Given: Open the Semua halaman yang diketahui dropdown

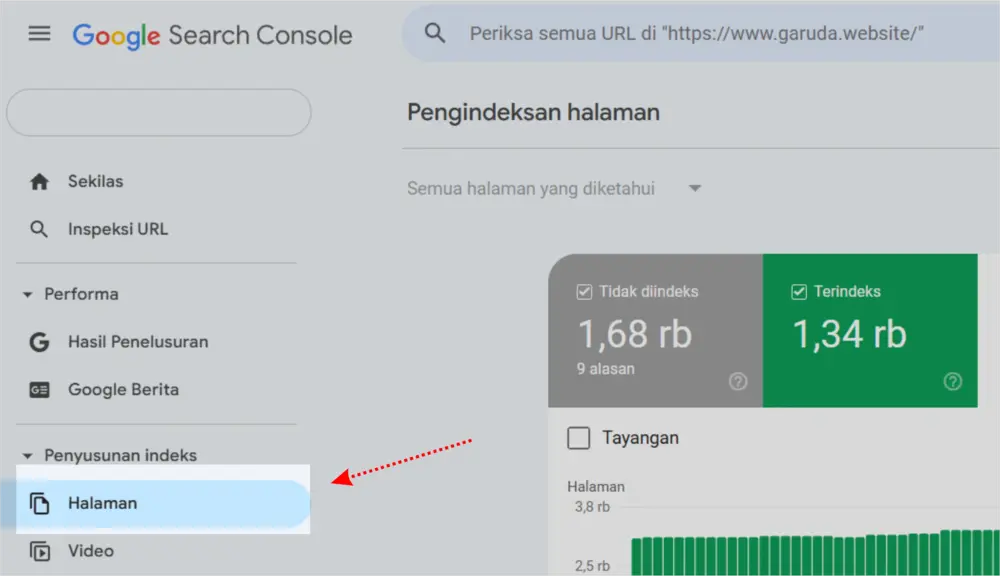Looking at the screenshot, I should tap(554, 189).
